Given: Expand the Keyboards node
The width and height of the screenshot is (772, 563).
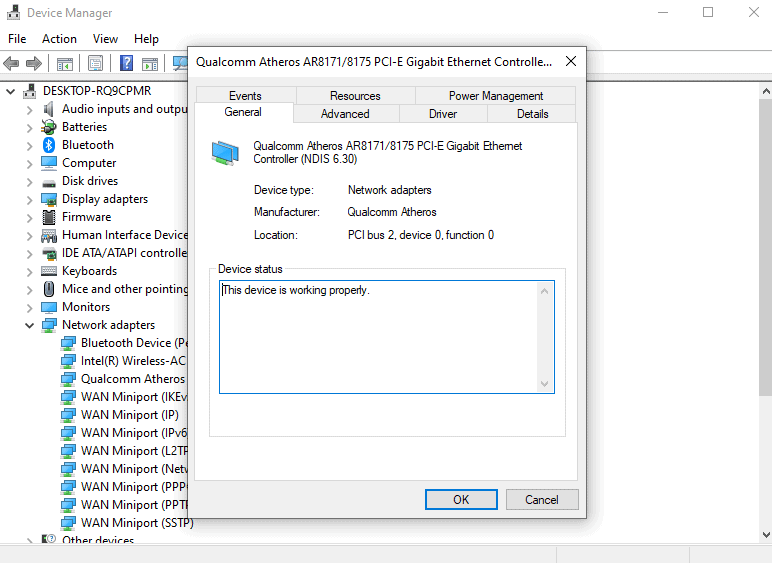Looking at the screenshot, I should tap(30, 272).
